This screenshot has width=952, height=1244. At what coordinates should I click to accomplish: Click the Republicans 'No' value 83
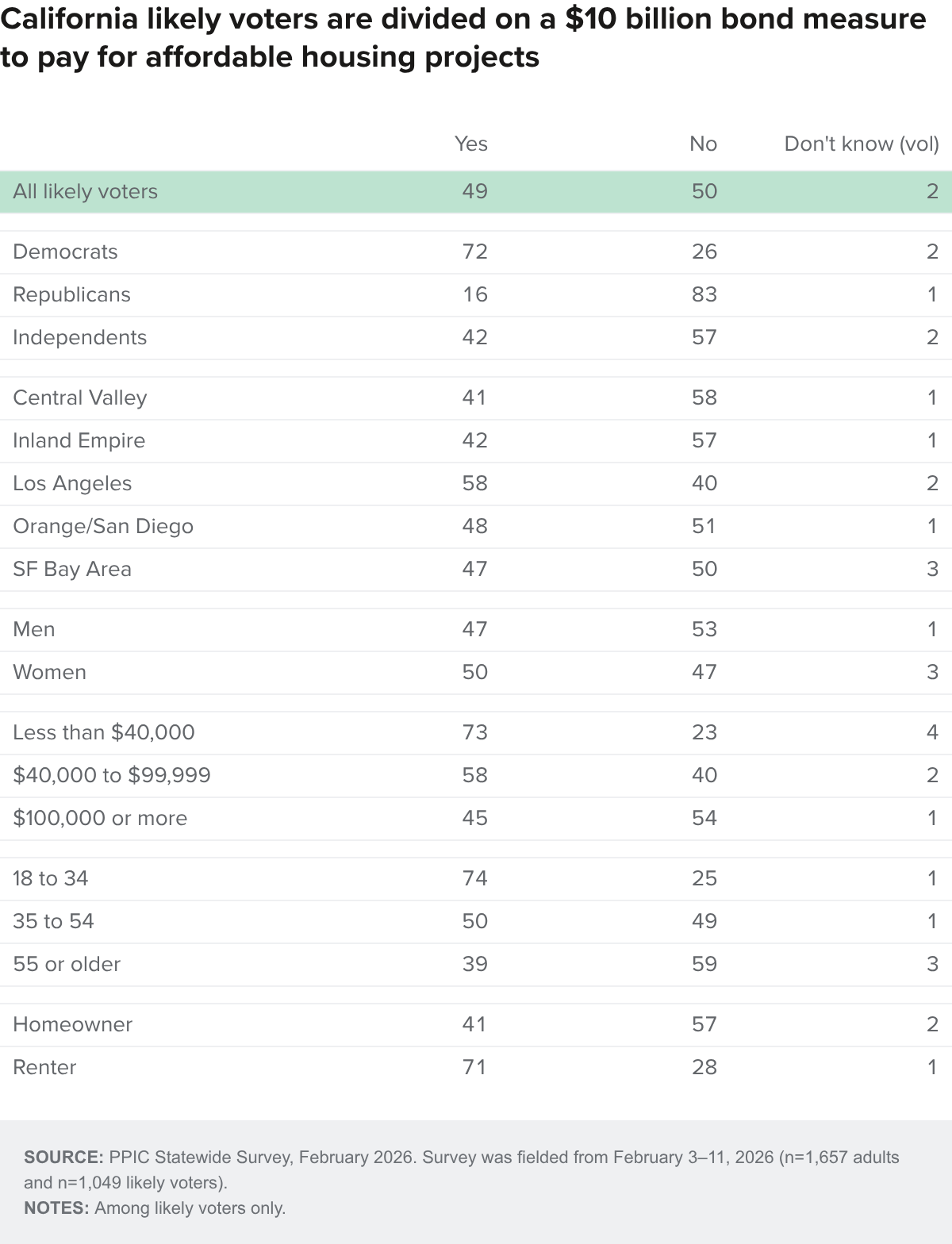tap(704, 294)
